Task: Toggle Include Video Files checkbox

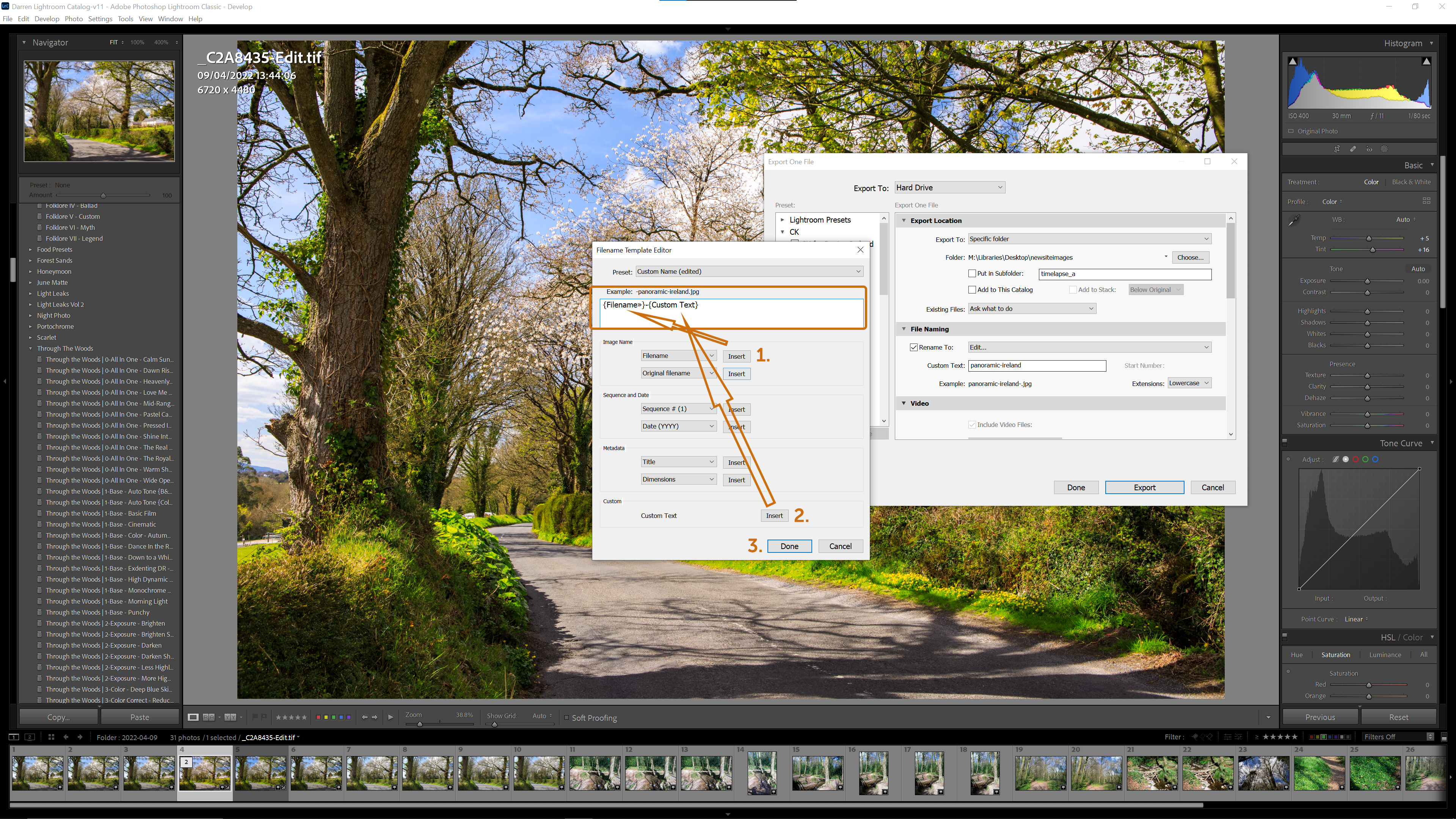Action: [x=972, y=425]
